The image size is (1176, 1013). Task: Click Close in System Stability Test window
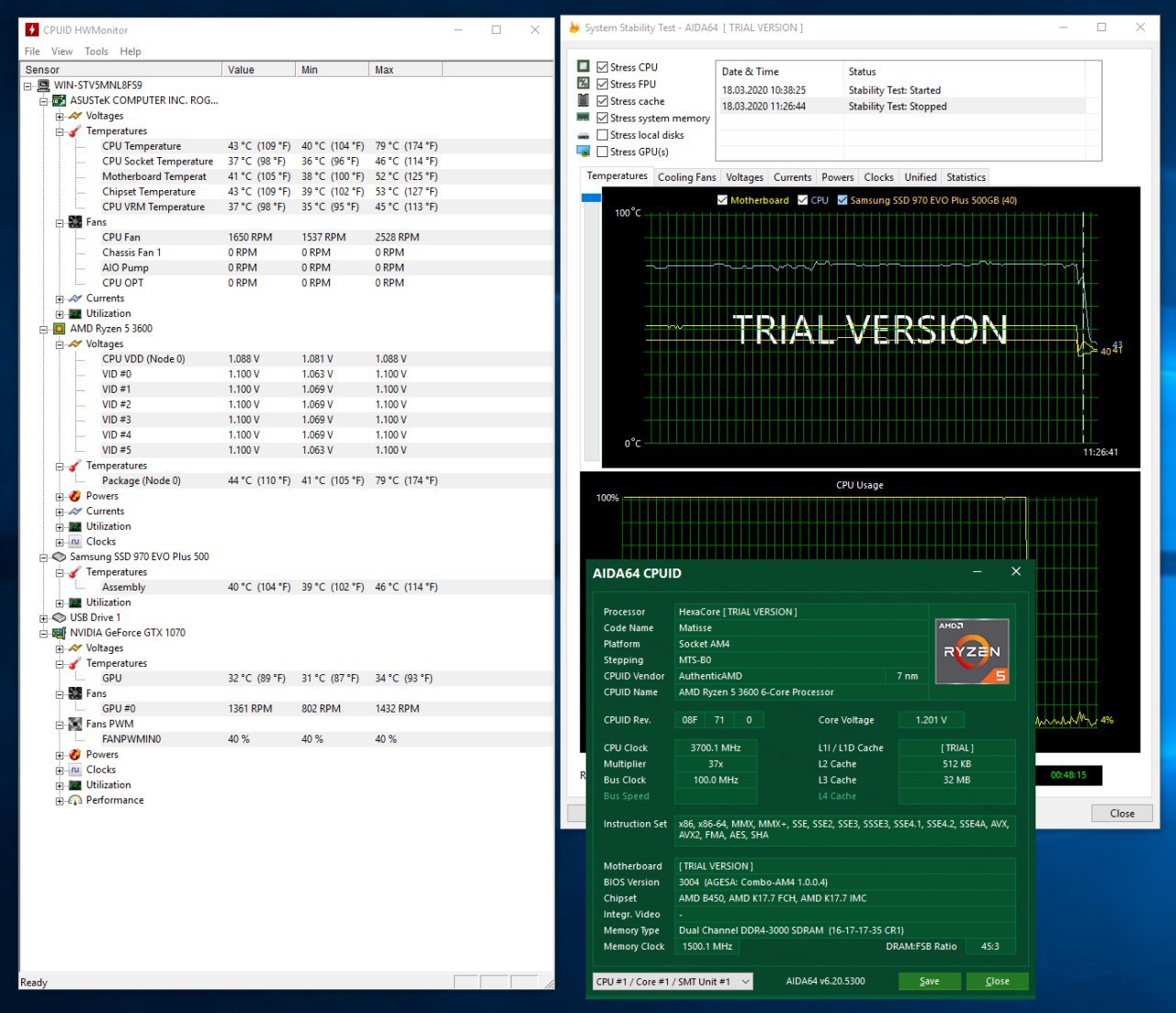pyautogui.click(x=1122, y=813)
